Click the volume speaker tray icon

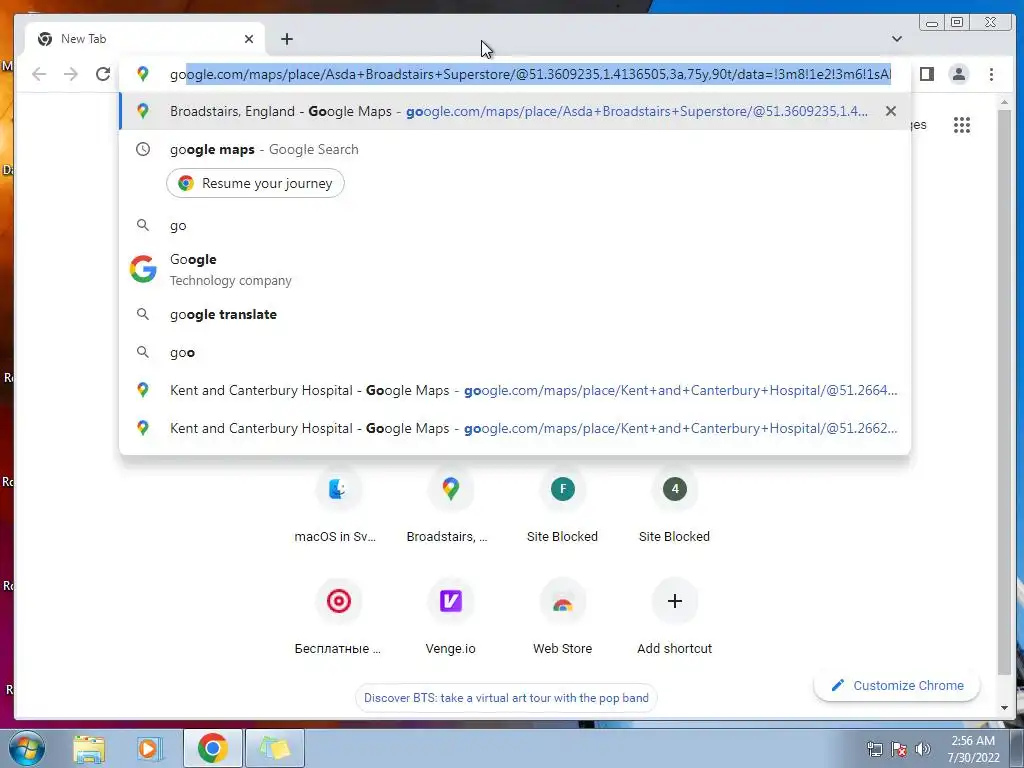tap(923, 749)
